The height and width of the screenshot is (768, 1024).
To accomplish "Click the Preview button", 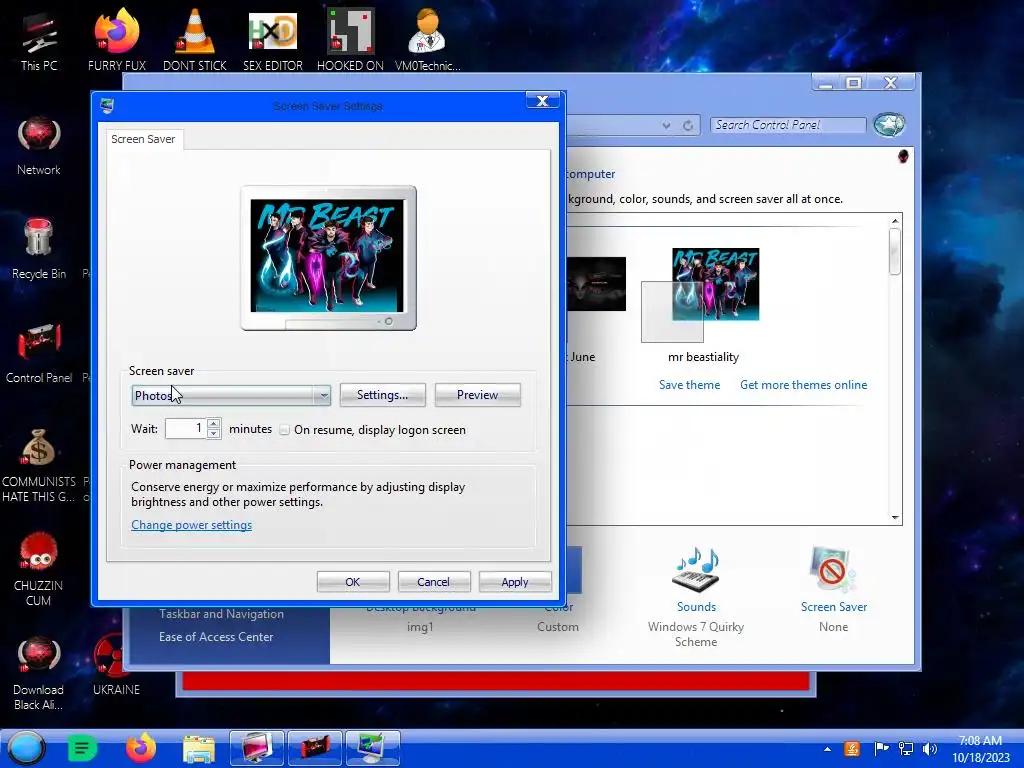I will [x=477, y=395].
